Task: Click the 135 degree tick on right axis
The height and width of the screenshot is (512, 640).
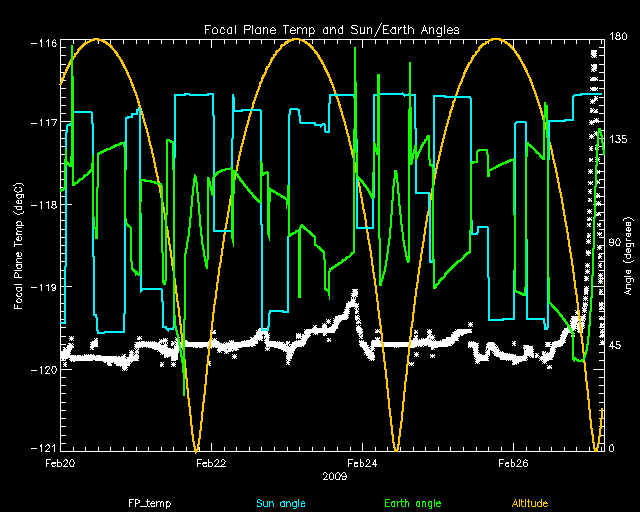Action: [617, 141]
